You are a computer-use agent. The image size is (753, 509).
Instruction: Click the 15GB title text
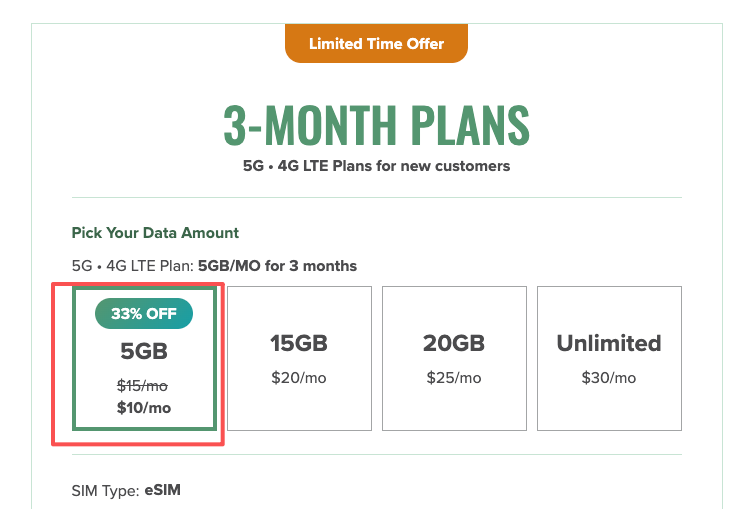(299, 344)
